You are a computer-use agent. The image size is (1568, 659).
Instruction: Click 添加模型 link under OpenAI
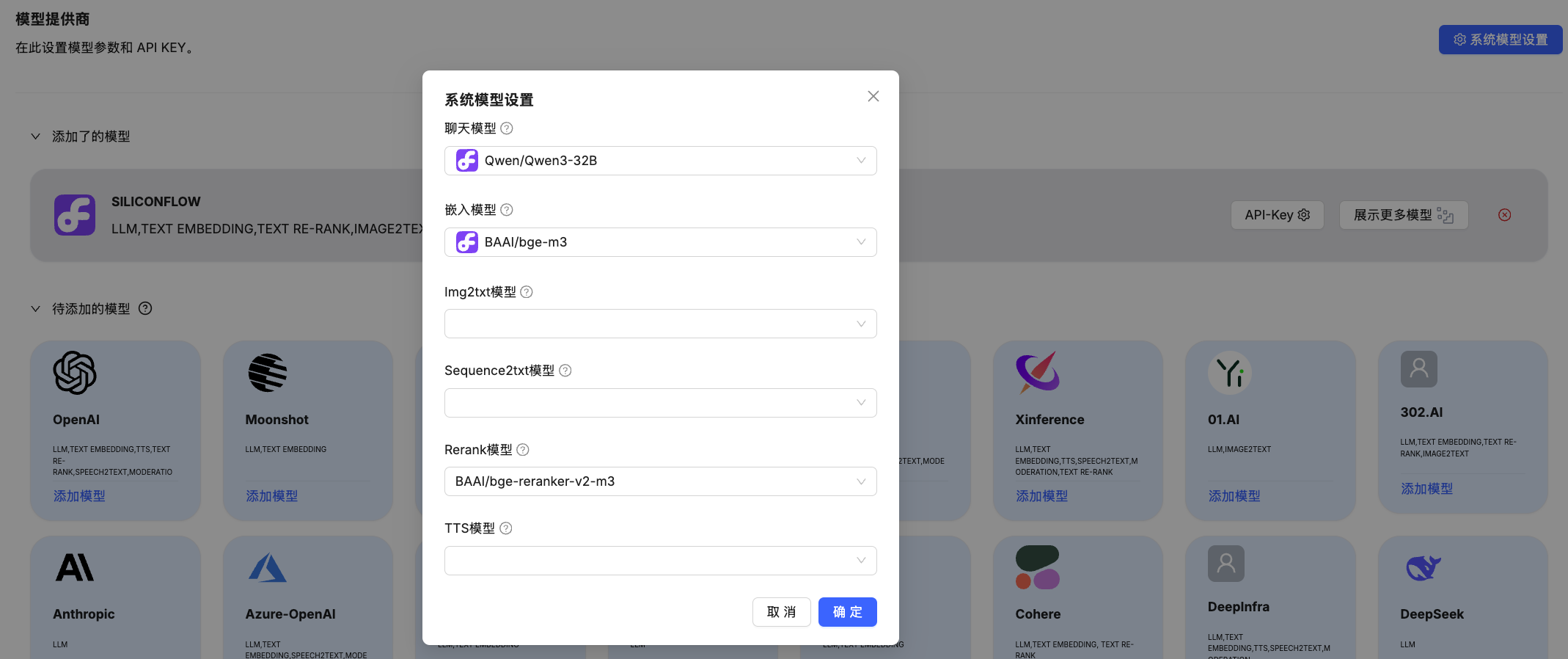(79, 496)
